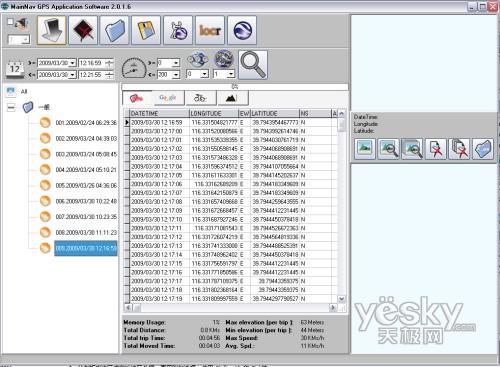Viewport: 500px width, 367px height.
Task: Click the table vertical scrollbar down arrow
Action: tap(341, 299)
